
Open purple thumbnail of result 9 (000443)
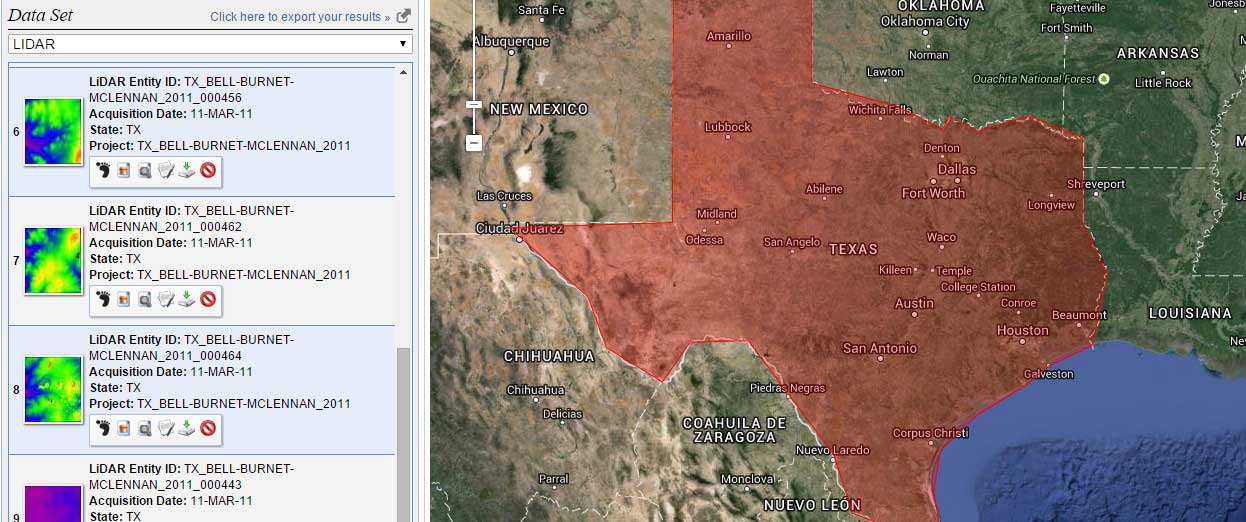(x=53, y=503)
